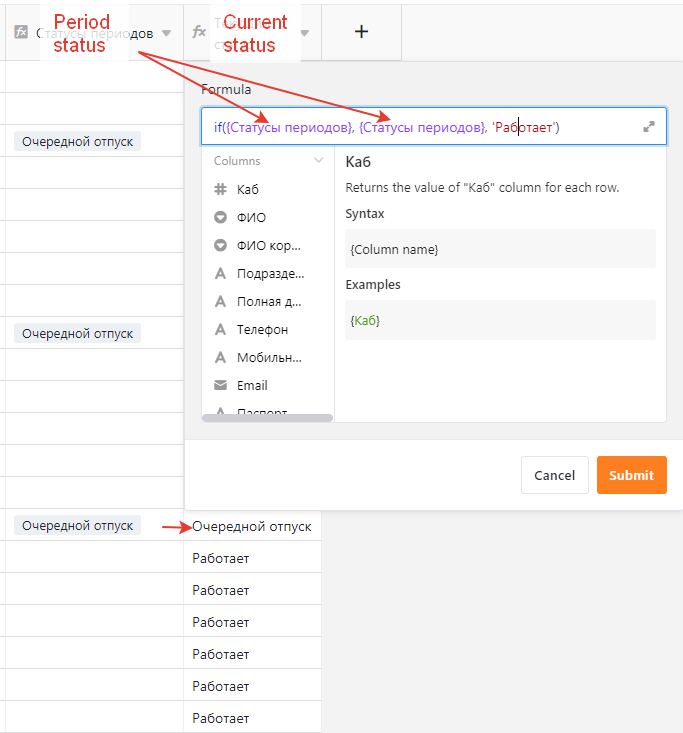
Task: Choose Мобильн... column from list
Action: pyautogui.click(x=269, y=357)
